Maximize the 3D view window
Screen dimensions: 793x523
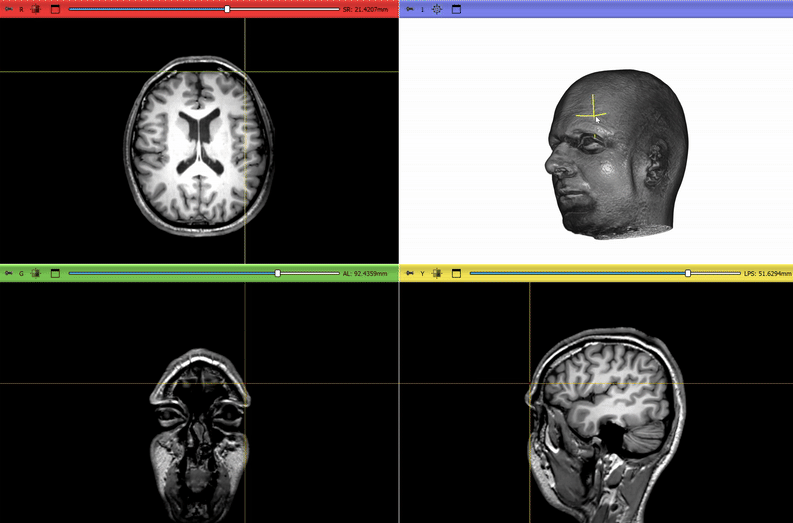[456, 9]
